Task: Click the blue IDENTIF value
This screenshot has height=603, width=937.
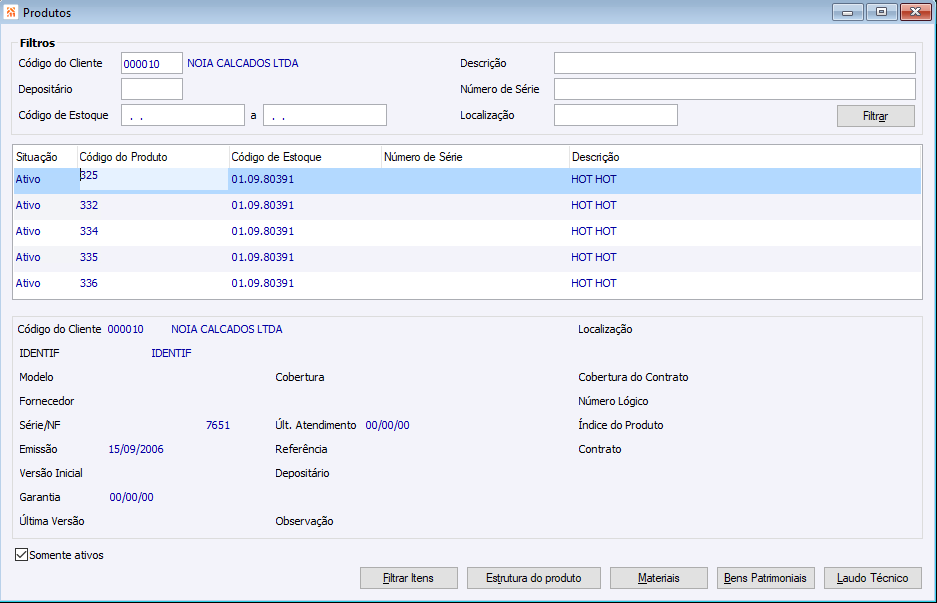Action: (x=172, y=353)
